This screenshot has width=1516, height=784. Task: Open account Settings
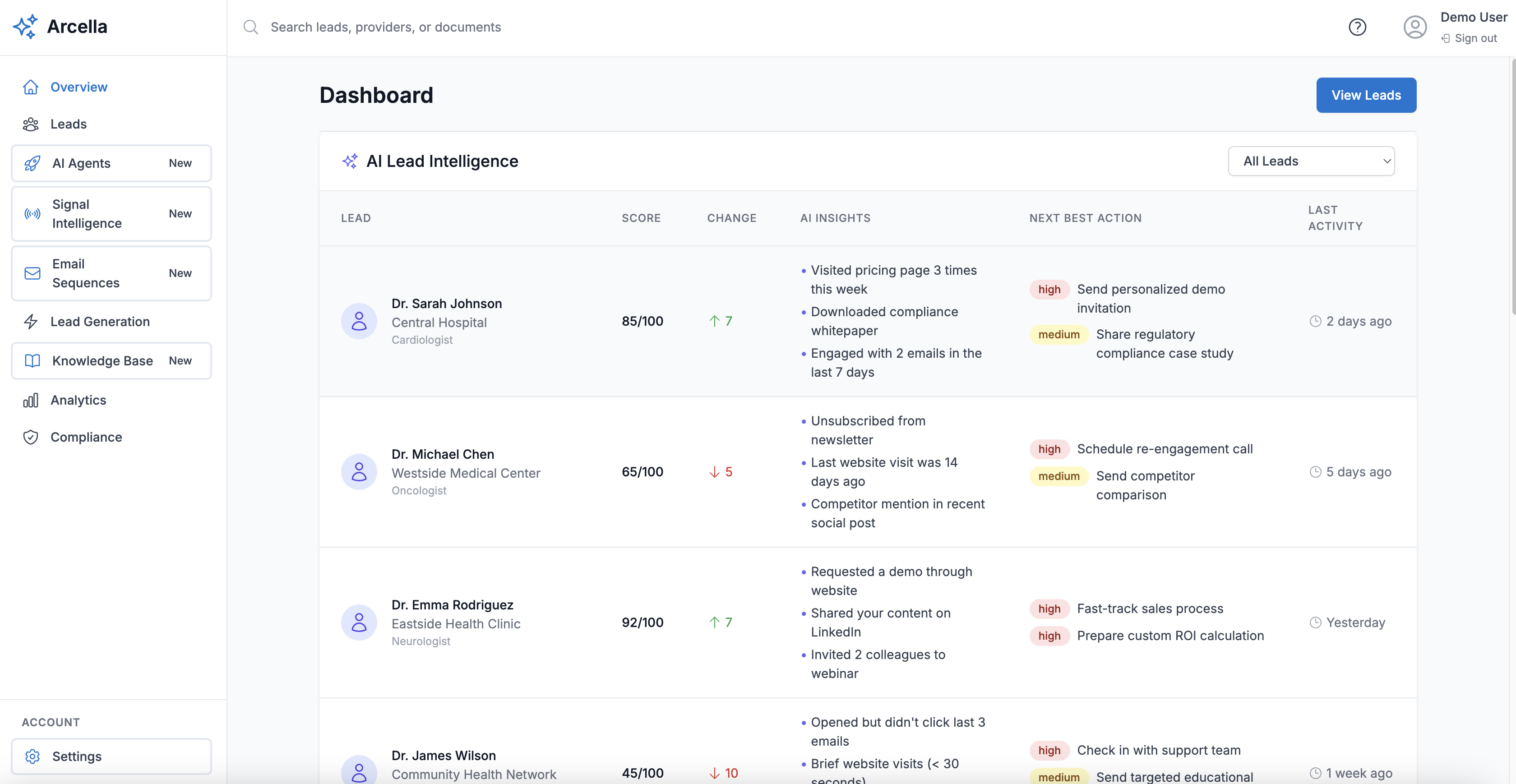point(77,756)
